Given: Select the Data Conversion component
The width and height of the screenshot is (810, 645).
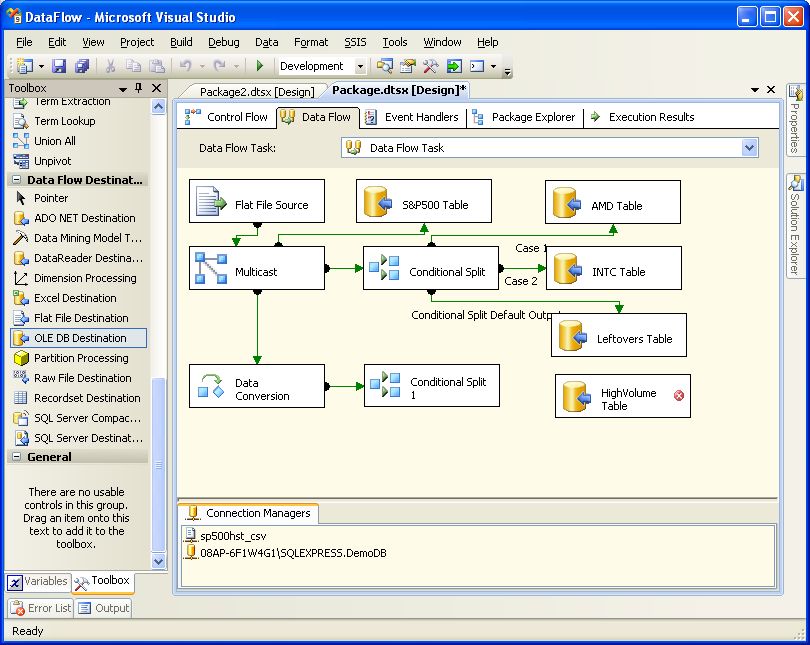Looking at the screenshot, I should (257, 386).
